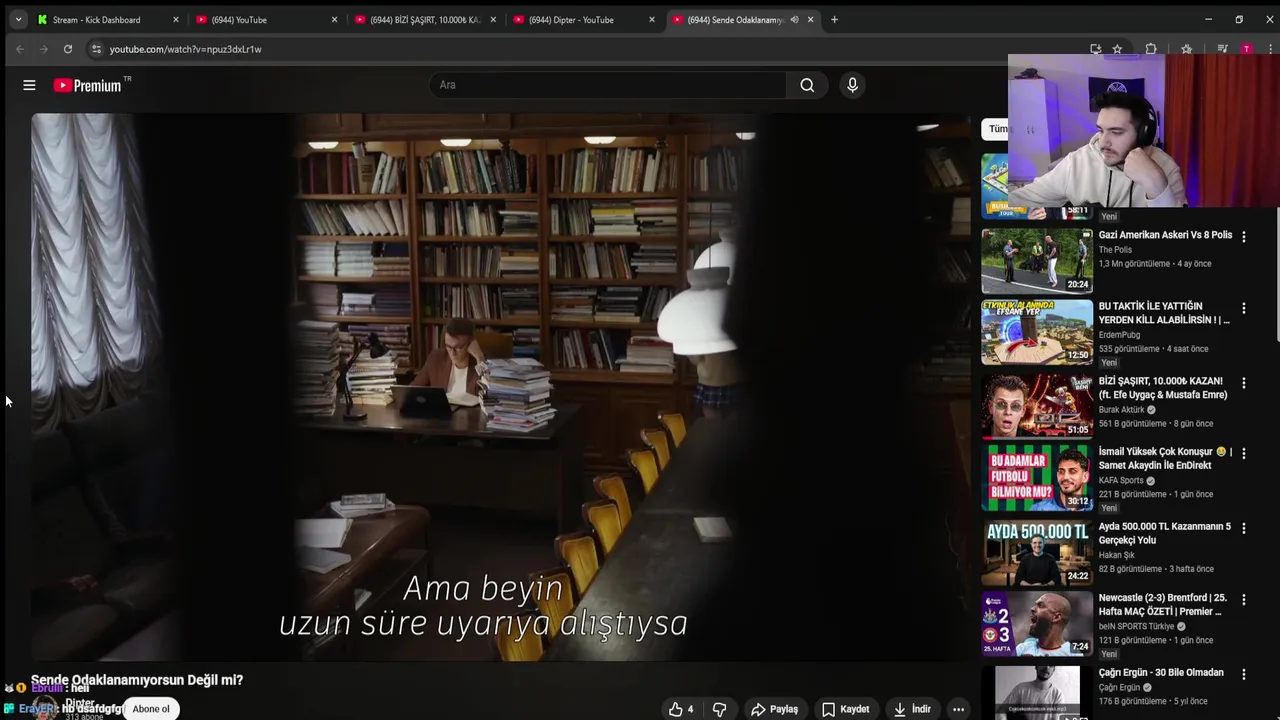The width and height of the screenshot is (1280, 720).
Task: Click the video player to pause
Action: pos(500,387)
